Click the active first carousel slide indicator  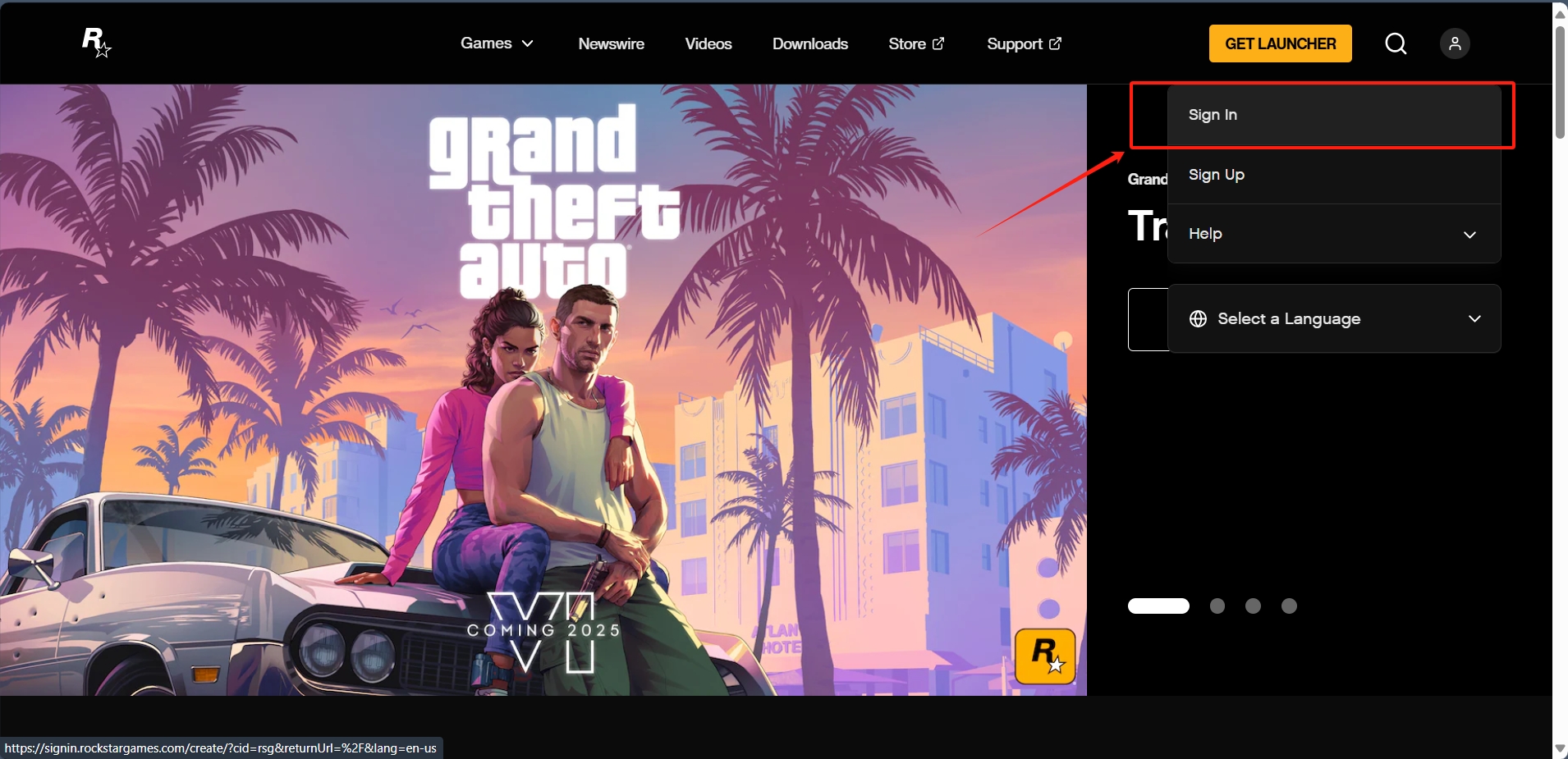click(1158, 606)
